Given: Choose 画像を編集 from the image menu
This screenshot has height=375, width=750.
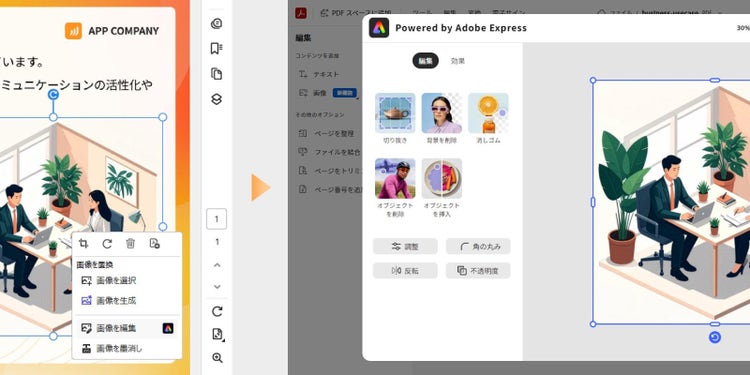Looking at the screenshot, I should click(127, 328).
